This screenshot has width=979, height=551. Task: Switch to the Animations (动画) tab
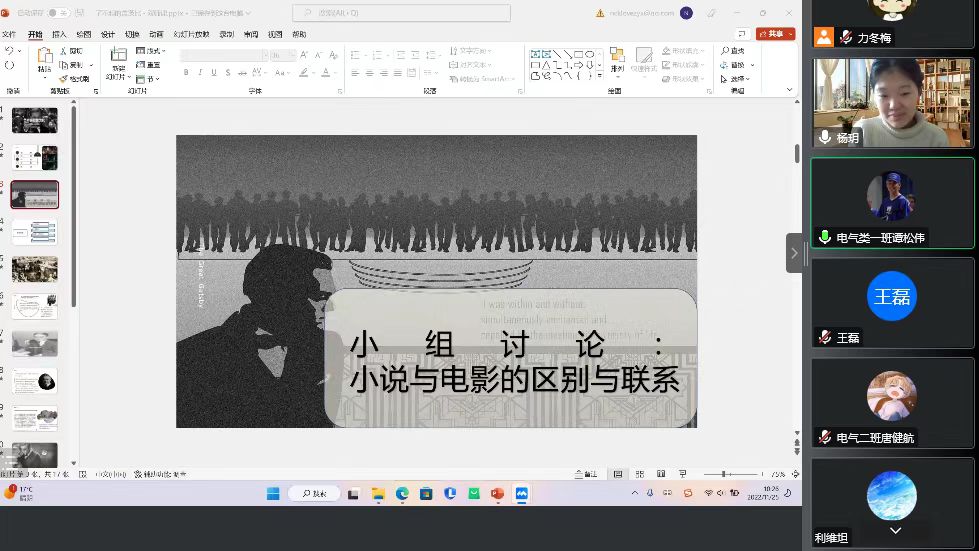156,34
